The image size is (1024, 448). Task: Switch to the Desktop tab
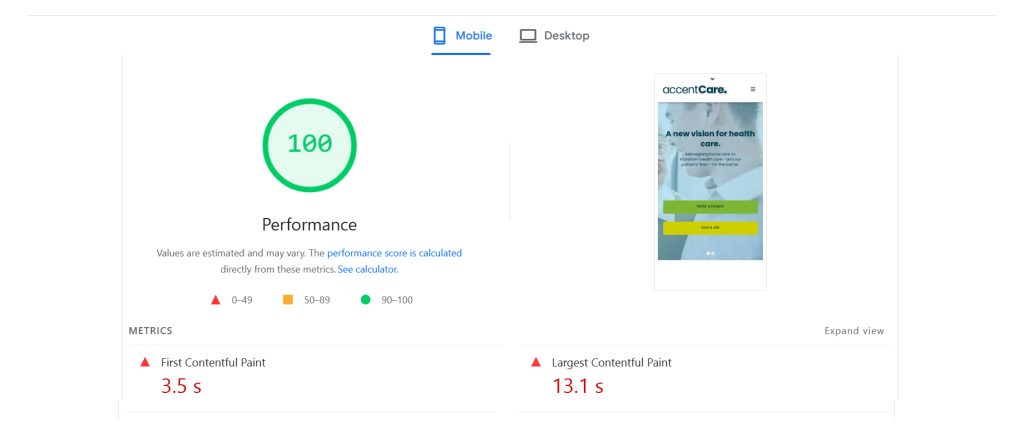pos(554,36)
